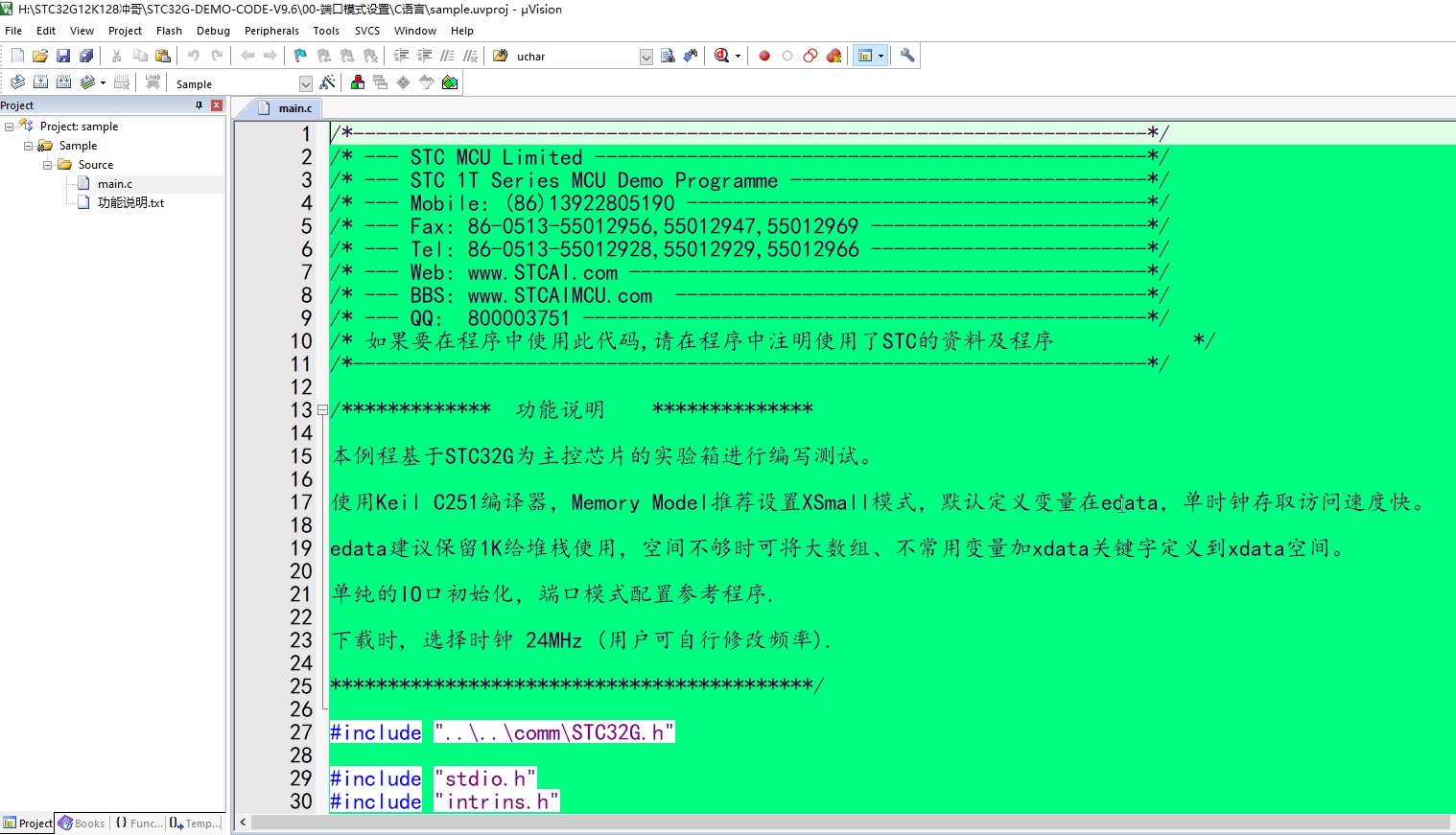Click the Batch Build layered icon
This screenshot has height=835, width=1456.
(x=87, y=82)
